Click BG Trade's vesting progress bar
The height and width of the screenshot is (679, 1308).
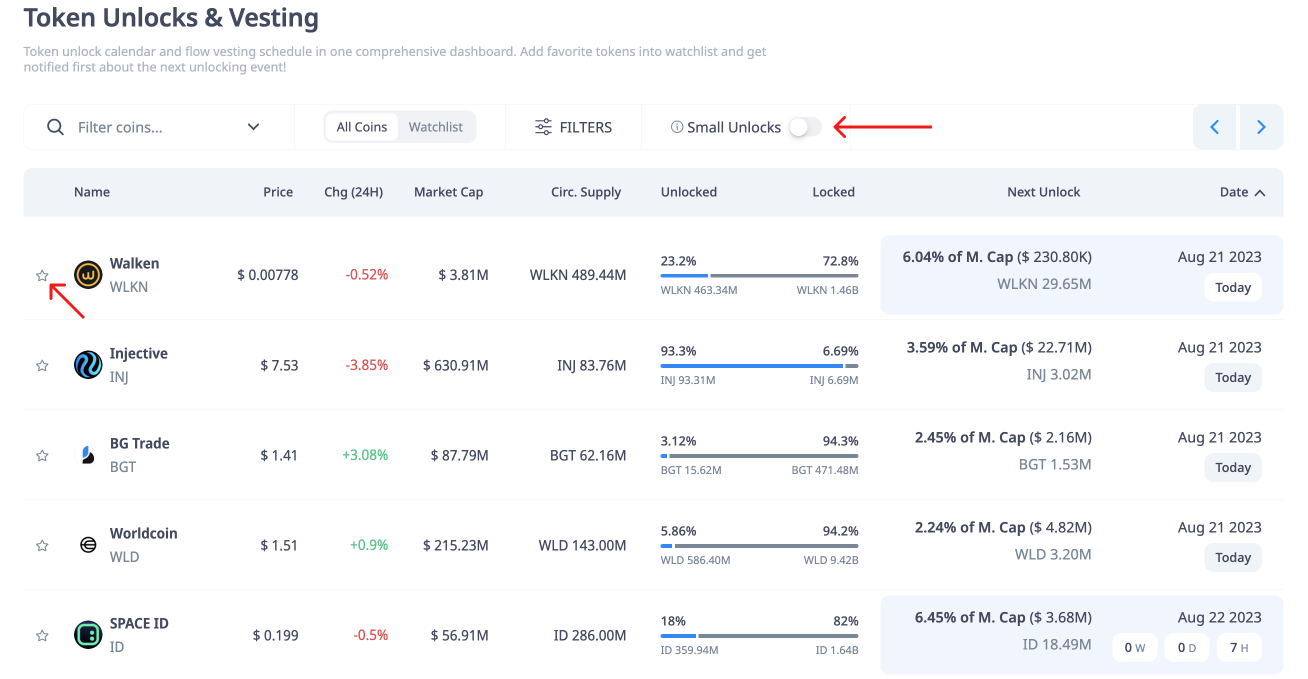[759, 456]
